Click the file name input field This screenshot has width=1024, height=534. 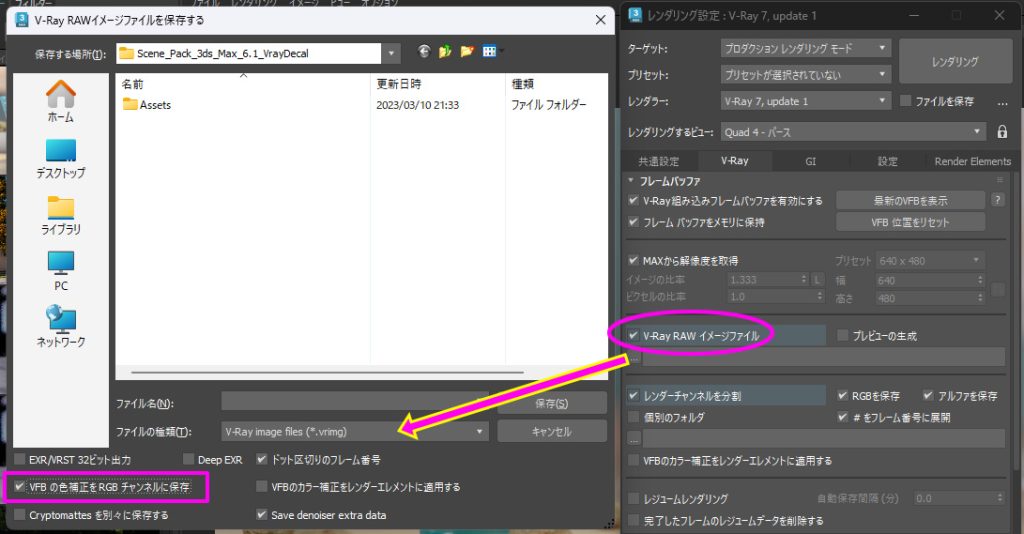coord(355,403)
